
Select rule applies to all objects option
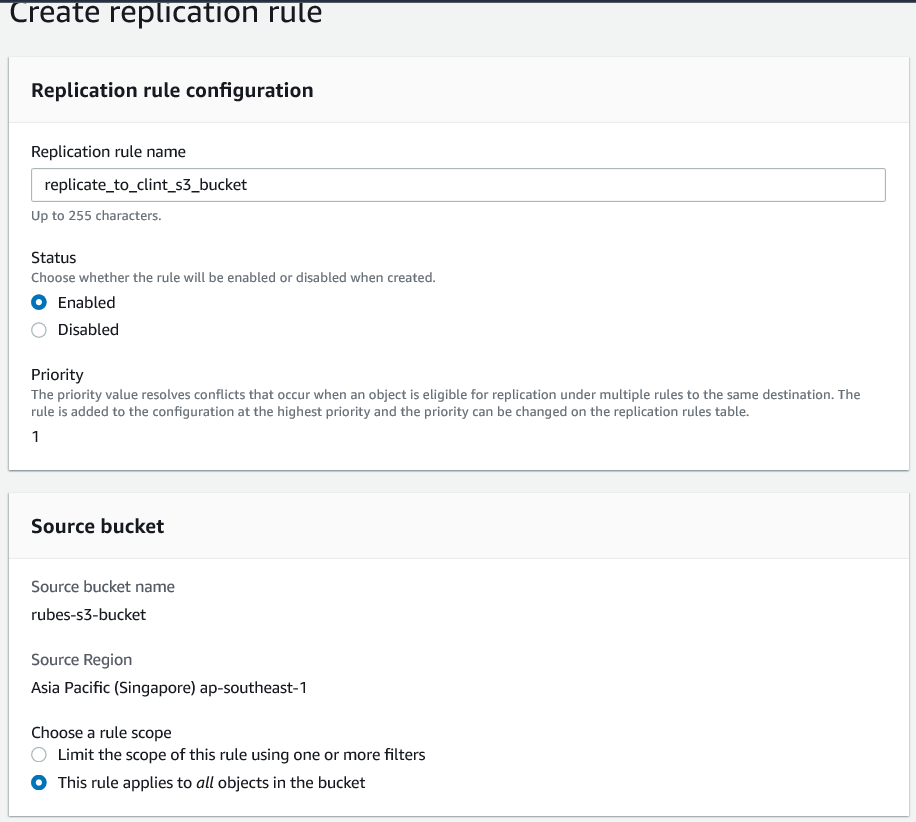coord(40,783)
